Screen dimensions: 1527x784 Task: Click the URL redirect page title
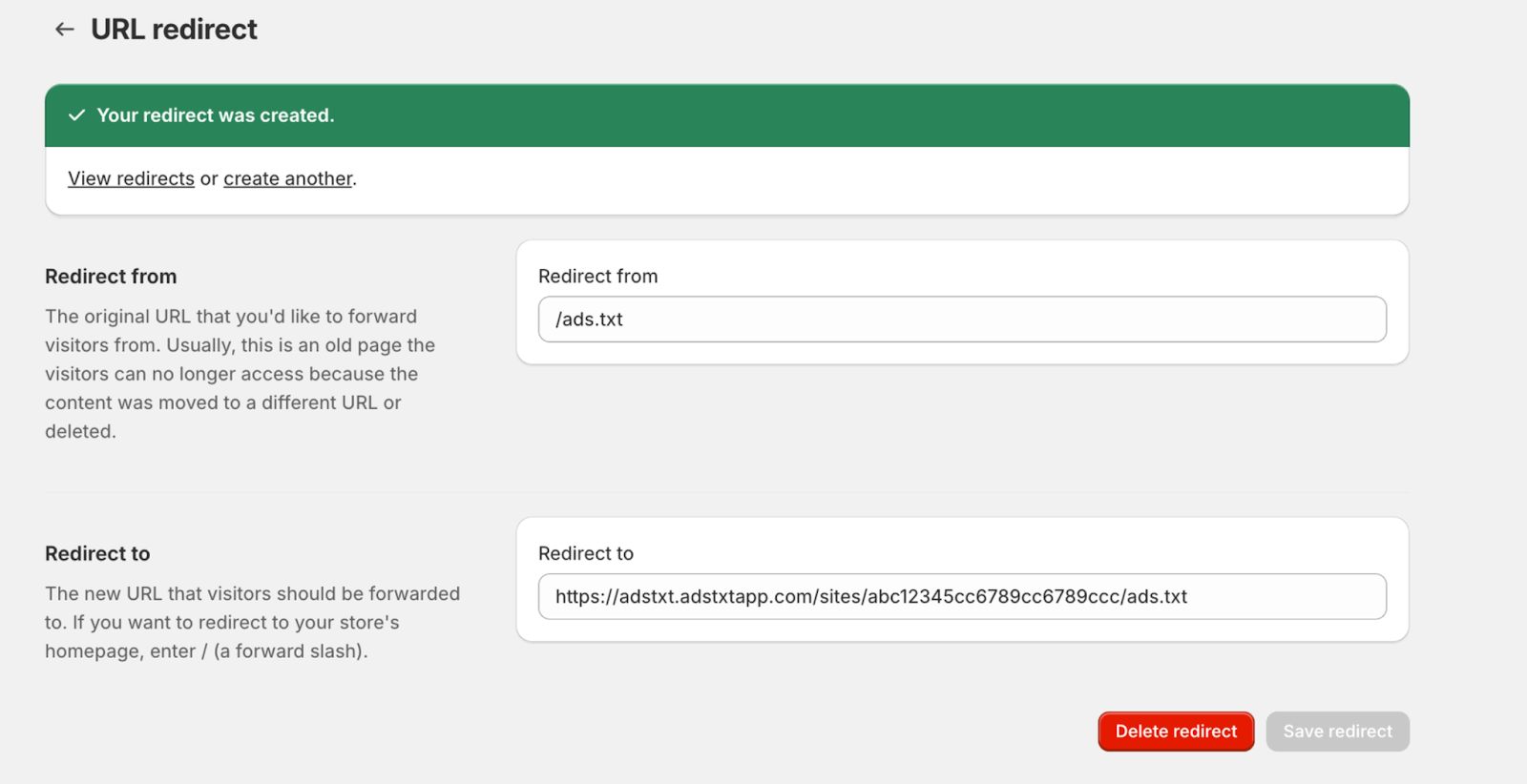pos(174,30)
